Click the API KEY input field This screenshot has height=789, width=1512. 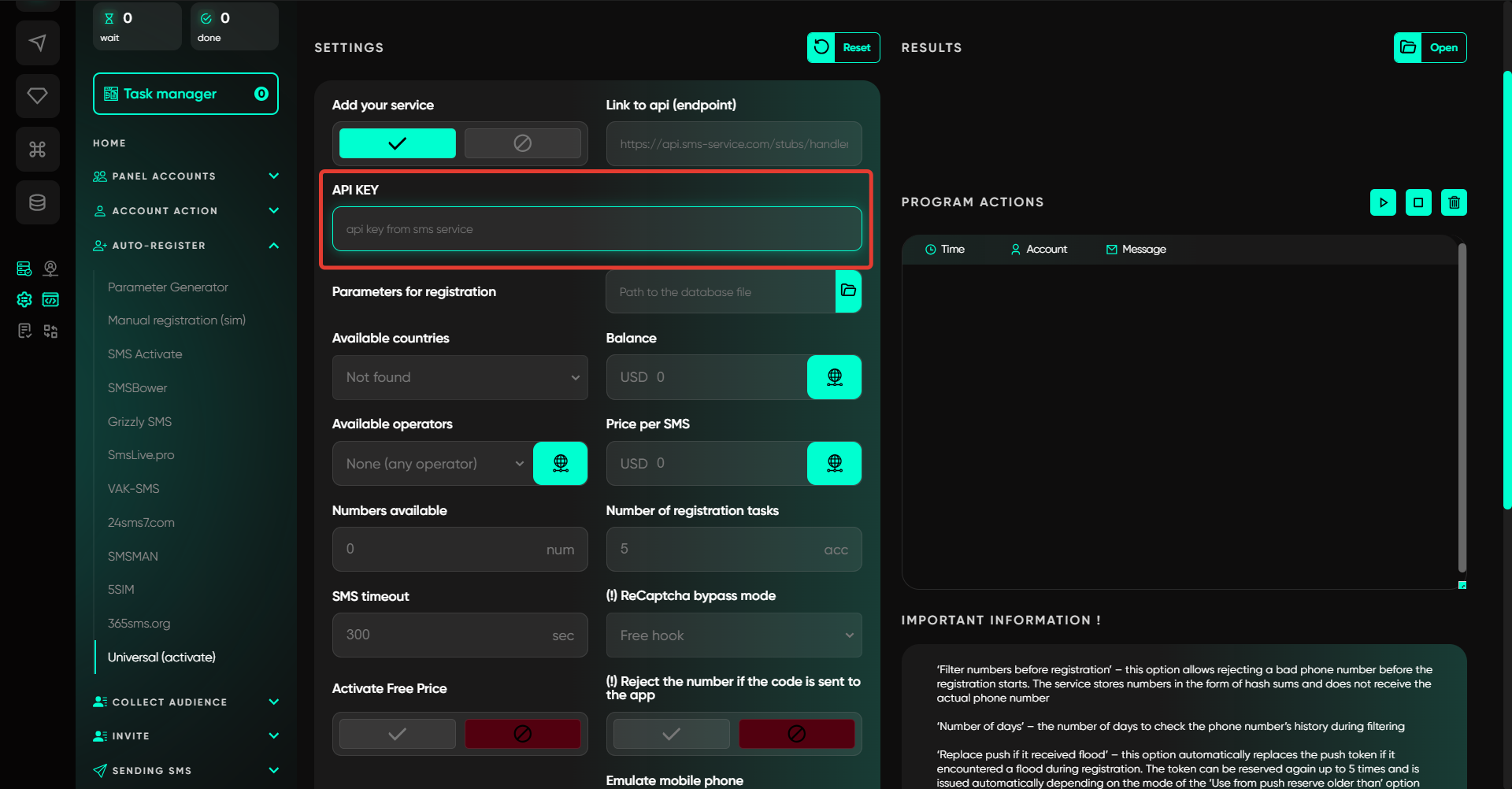(x=596, y=229)
